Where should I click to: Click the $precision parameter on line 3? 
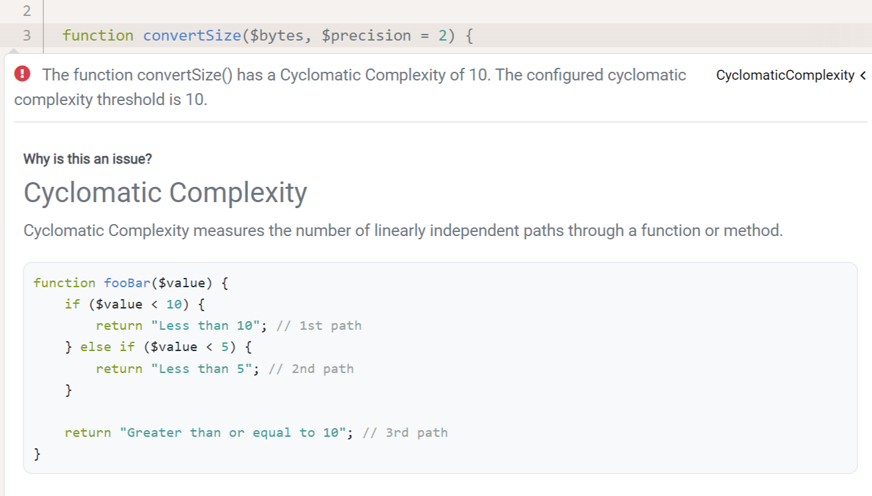point(366,36)
